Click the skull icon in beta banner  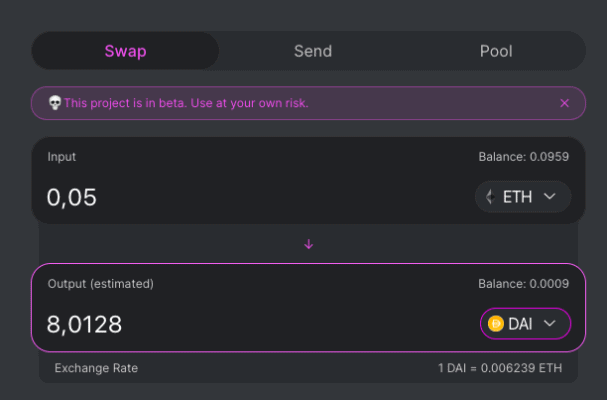[55, 103]
